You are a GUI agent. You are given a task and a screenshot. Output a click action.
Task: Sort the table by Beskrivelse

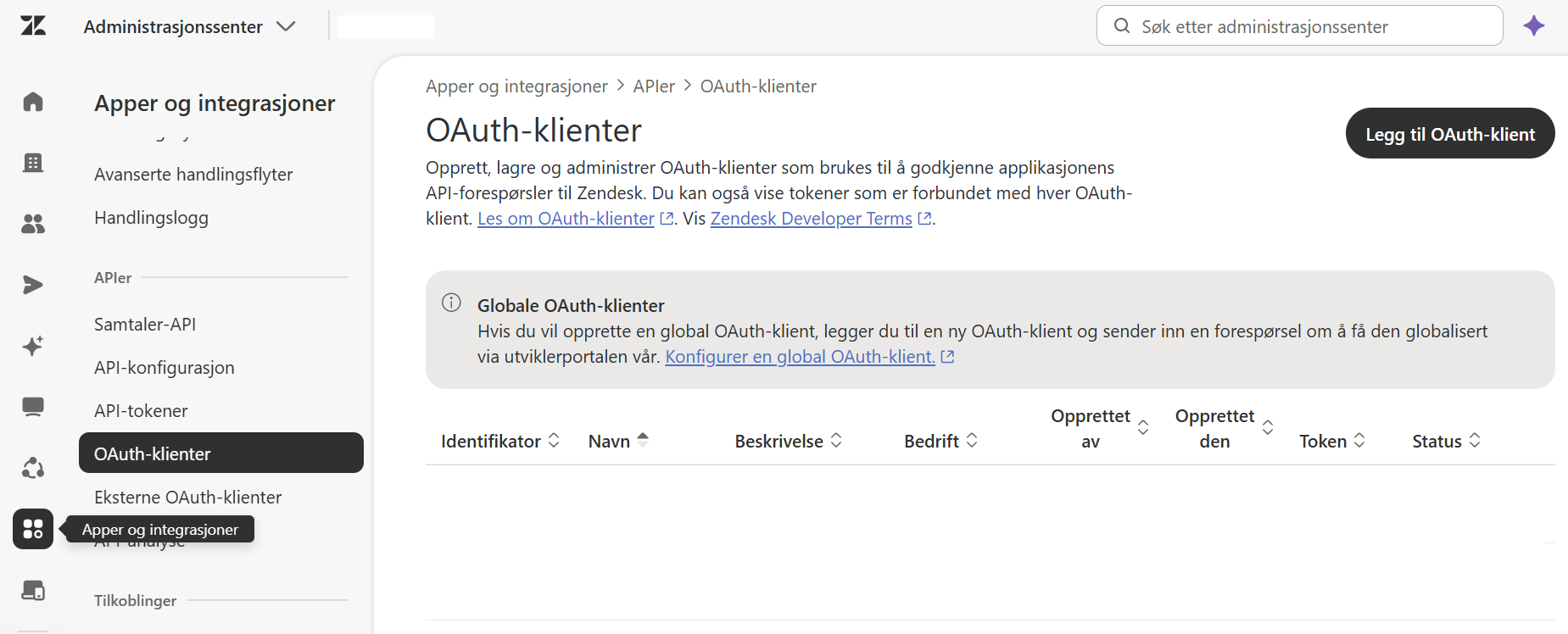pyautogui.click(x=789, y=441)
